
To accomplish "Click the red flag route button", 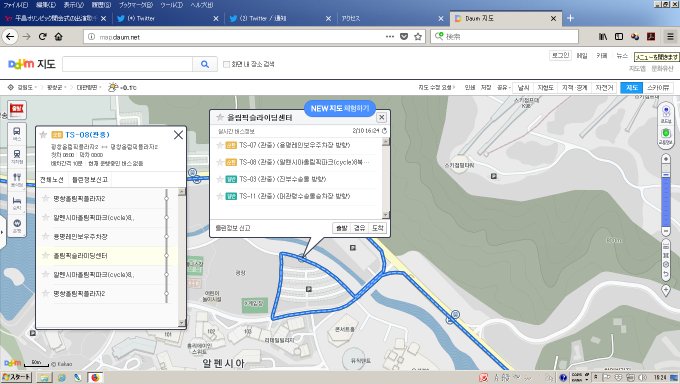I will tap(17, 109).
